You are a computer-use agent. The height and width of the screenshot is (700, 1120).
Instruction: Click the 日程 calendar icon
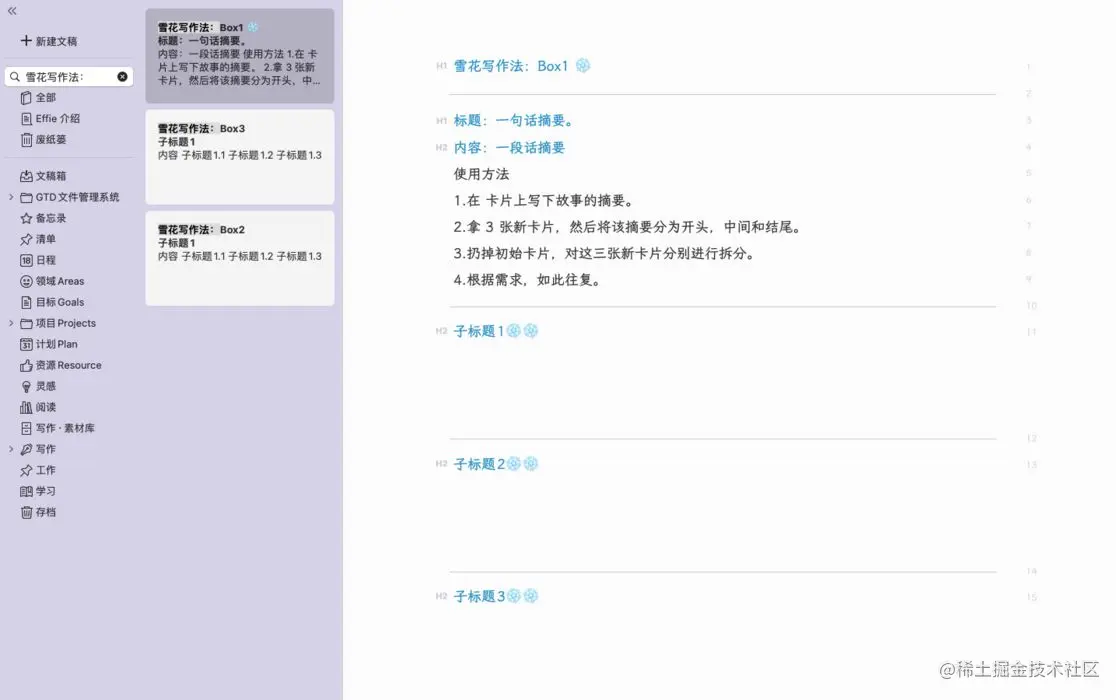coord(26,261)
